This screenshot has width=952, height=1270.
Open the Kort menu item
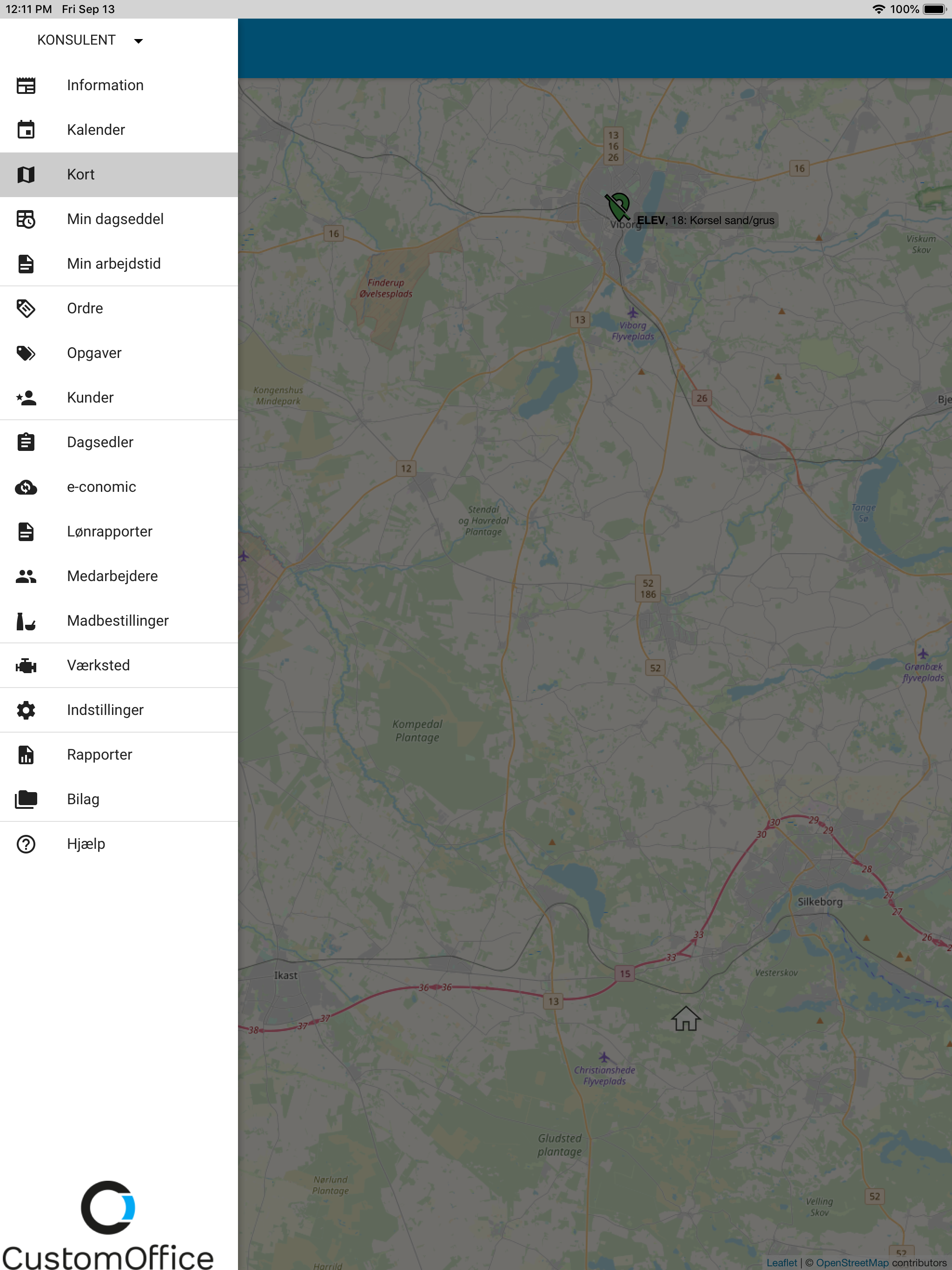(x=80, y=174)
